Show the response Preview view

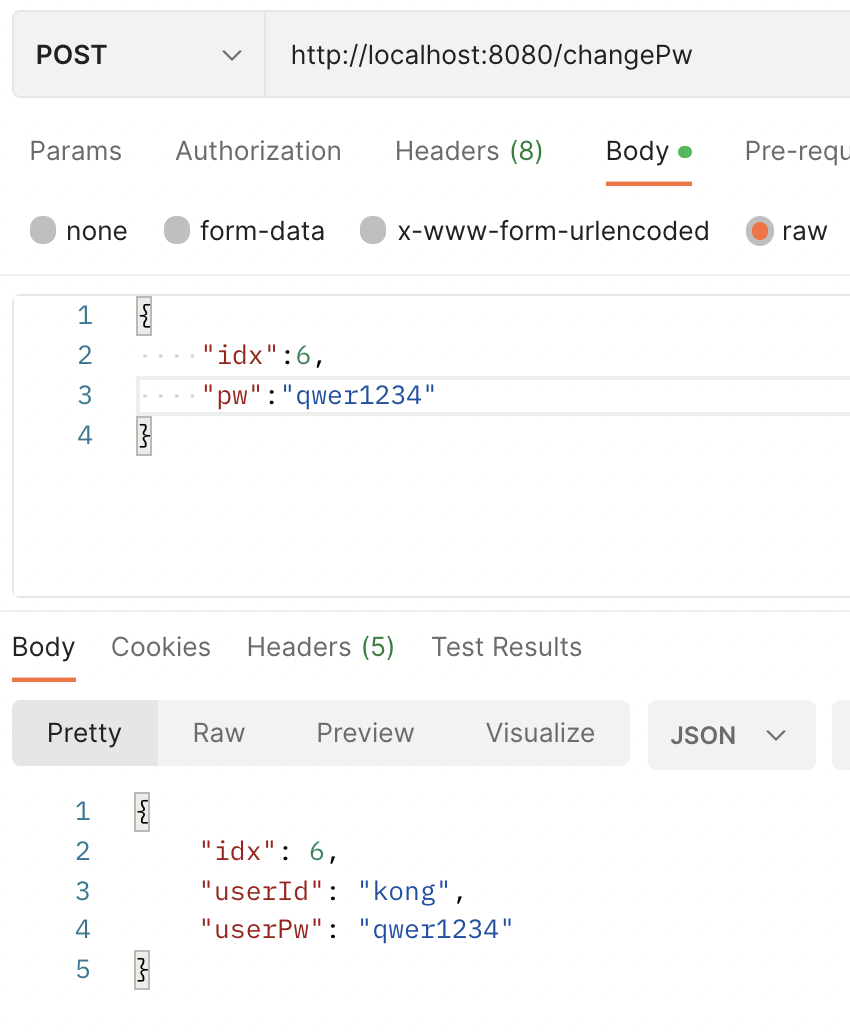(365, 733)
